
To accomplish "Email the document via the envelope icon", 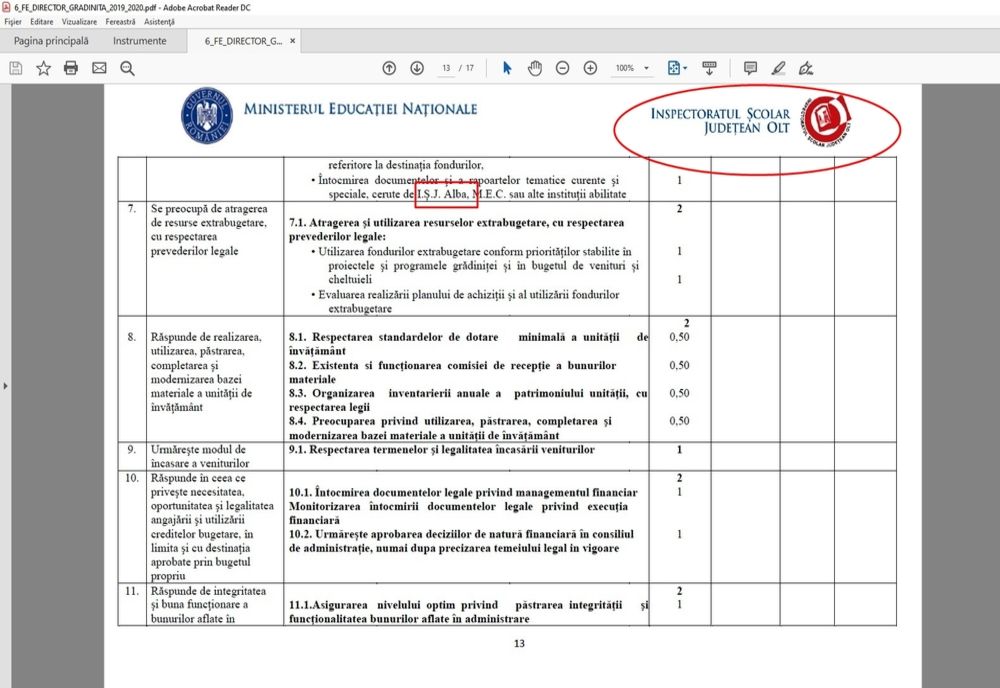I will point(98,68).
